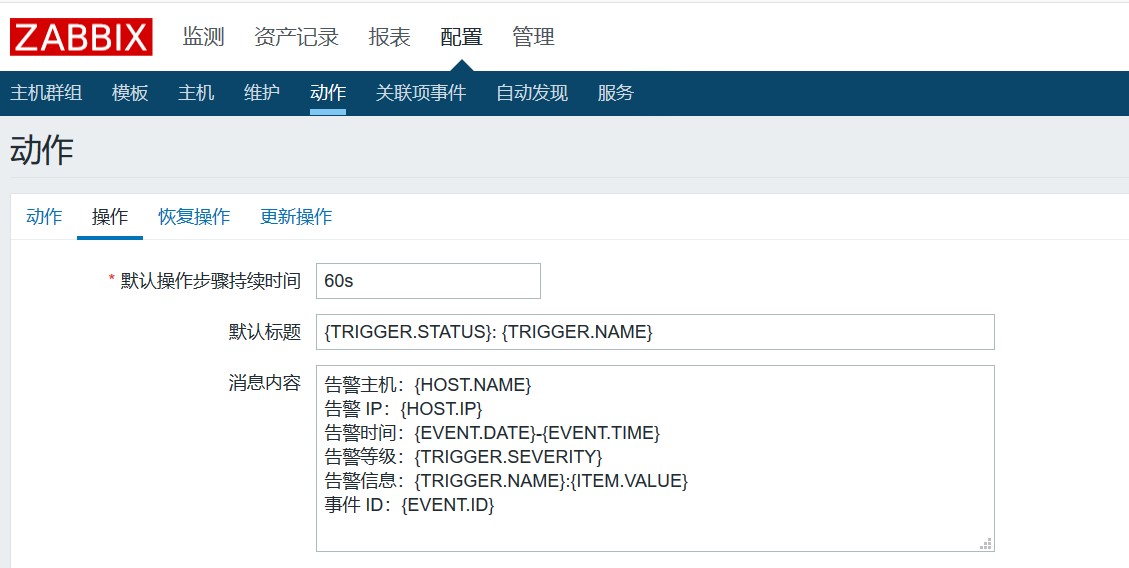The width and height of the screenshot is (1129, 568).
Task: Open the 报表 top menu
Action: coord(389,37)
